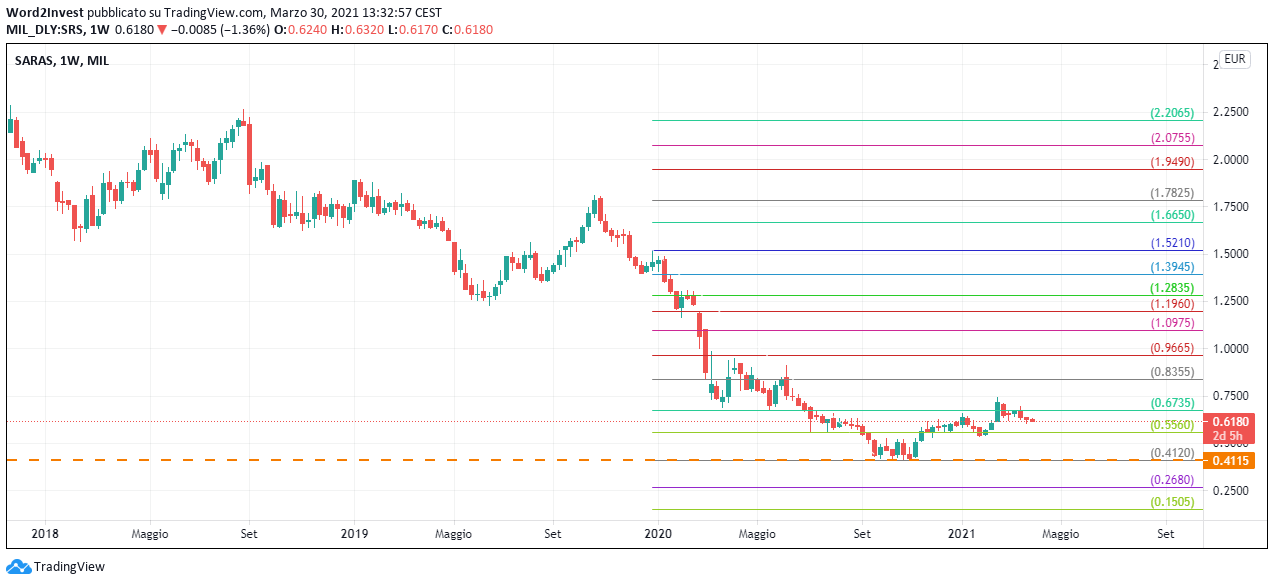Click the (1.6650) level label
The width and height of the screenshot is (1274, 585).
point(1173,216)
